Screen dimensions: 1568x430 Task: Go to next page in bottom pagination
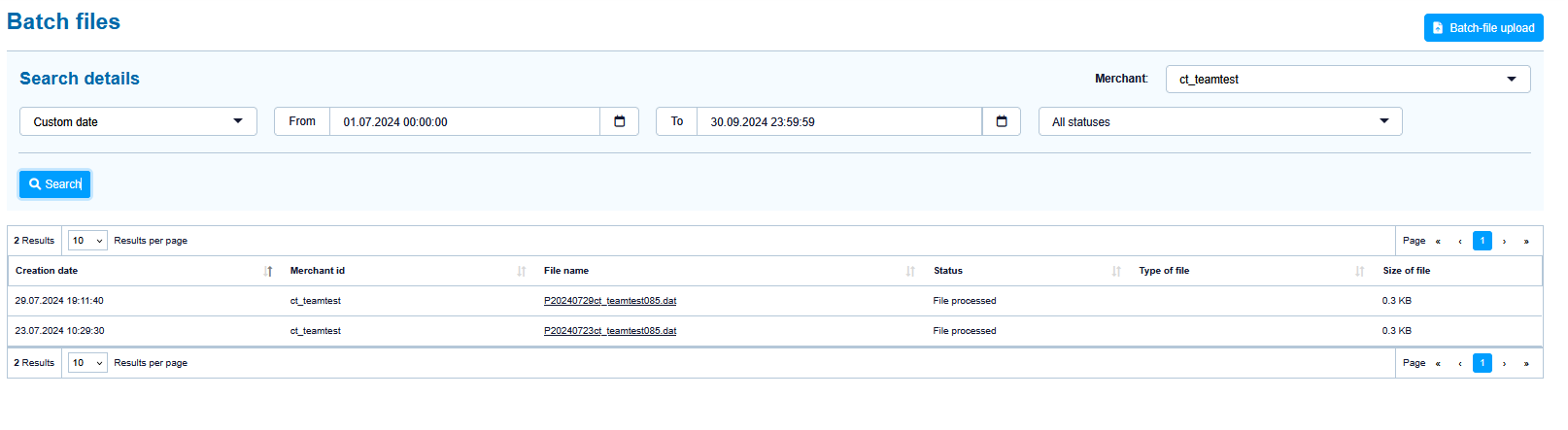point(1504,363)
